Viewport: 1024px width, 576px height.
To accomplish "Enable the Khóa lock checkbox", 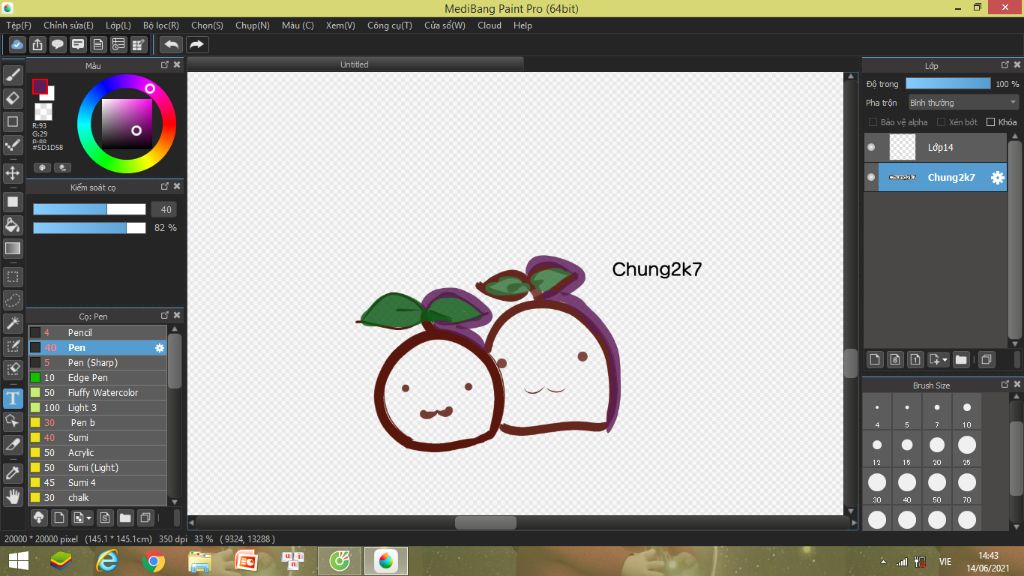I will pyautogui.click(x=991, y=122).
